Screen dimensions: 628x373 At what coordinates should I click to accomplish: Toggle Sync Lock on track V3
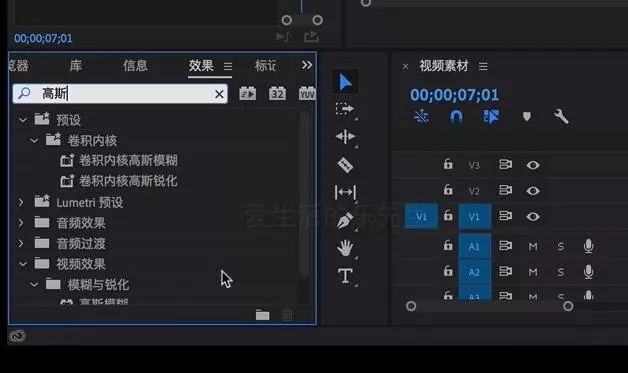pos(505,165)
